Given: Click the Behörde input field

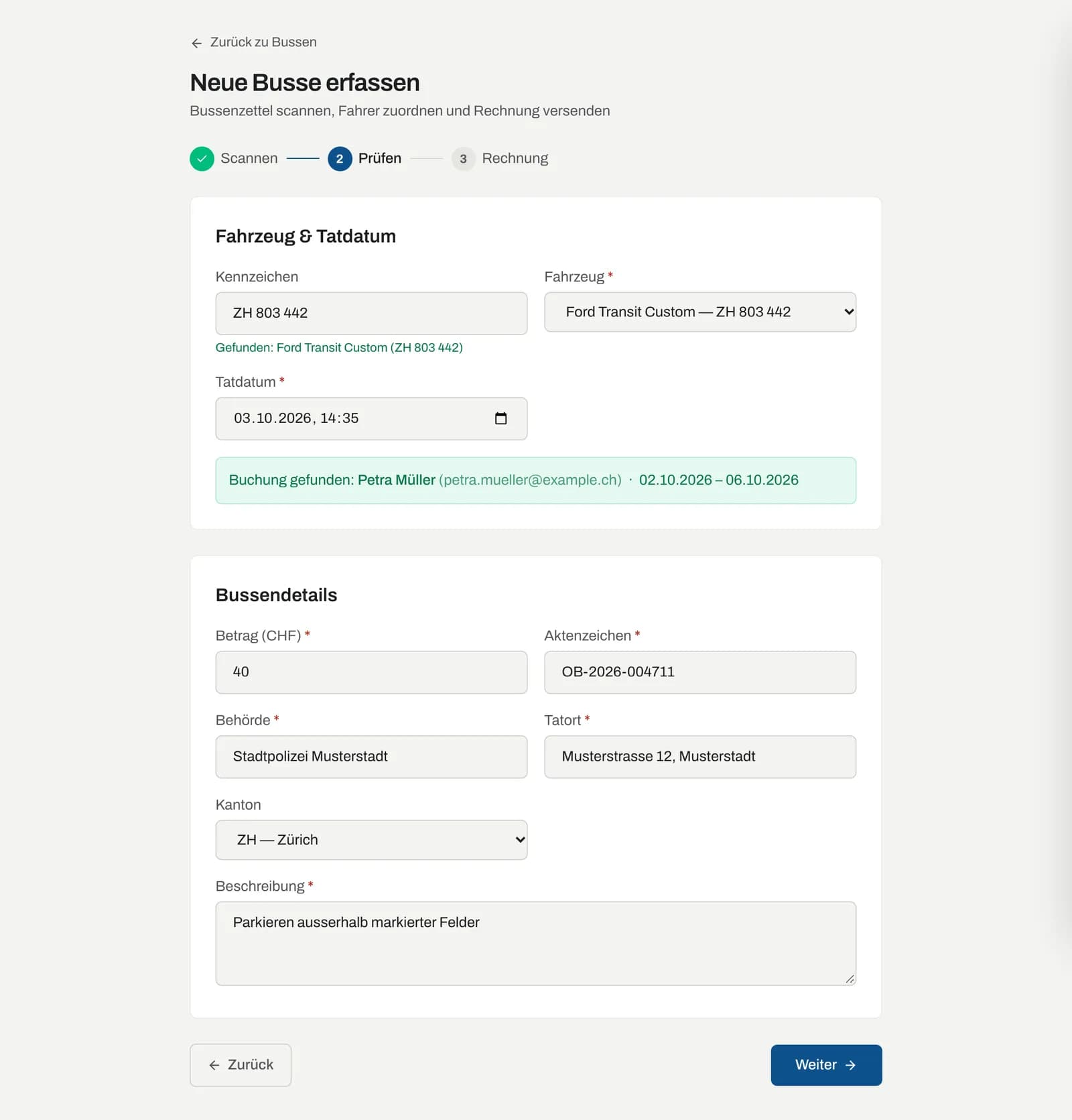Looking at the screenshot, I should coord(371,757).
